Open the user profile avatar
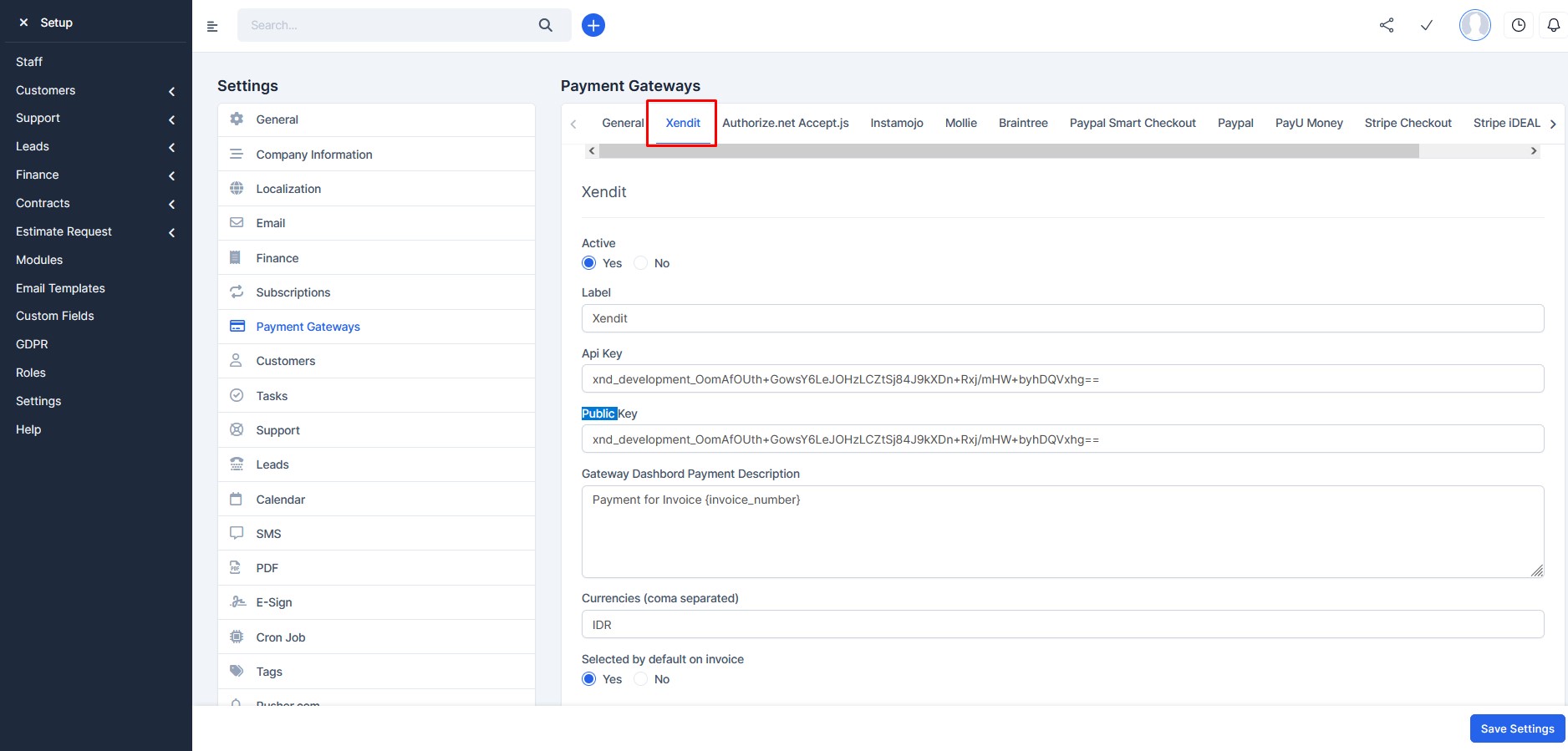 (x=1474, y=25)
